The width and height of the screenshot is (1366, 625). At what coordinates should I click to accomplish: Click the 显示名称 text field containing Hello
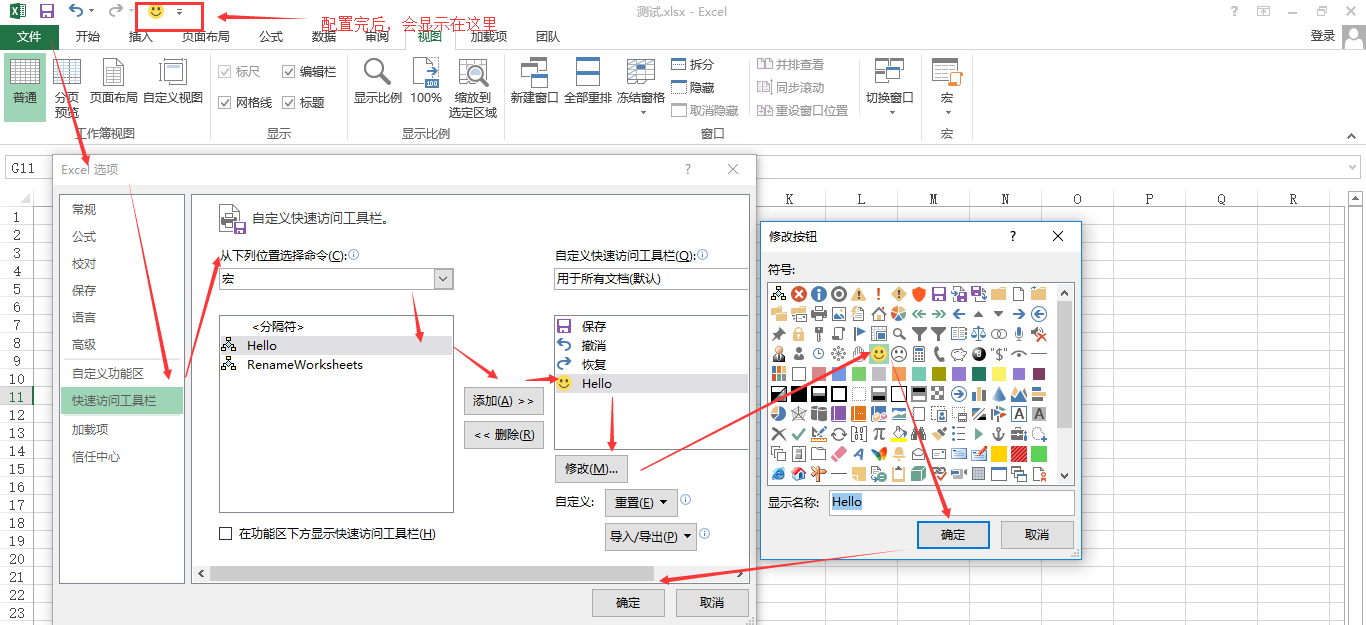coord(950,502)
